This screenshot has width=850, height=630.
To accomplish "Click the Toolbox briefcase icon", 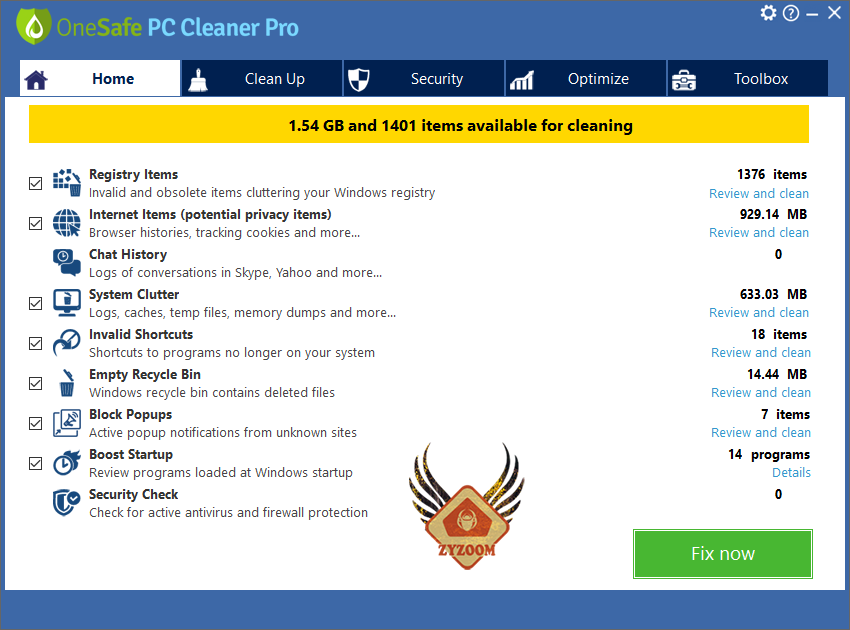I will click(684, 80).
